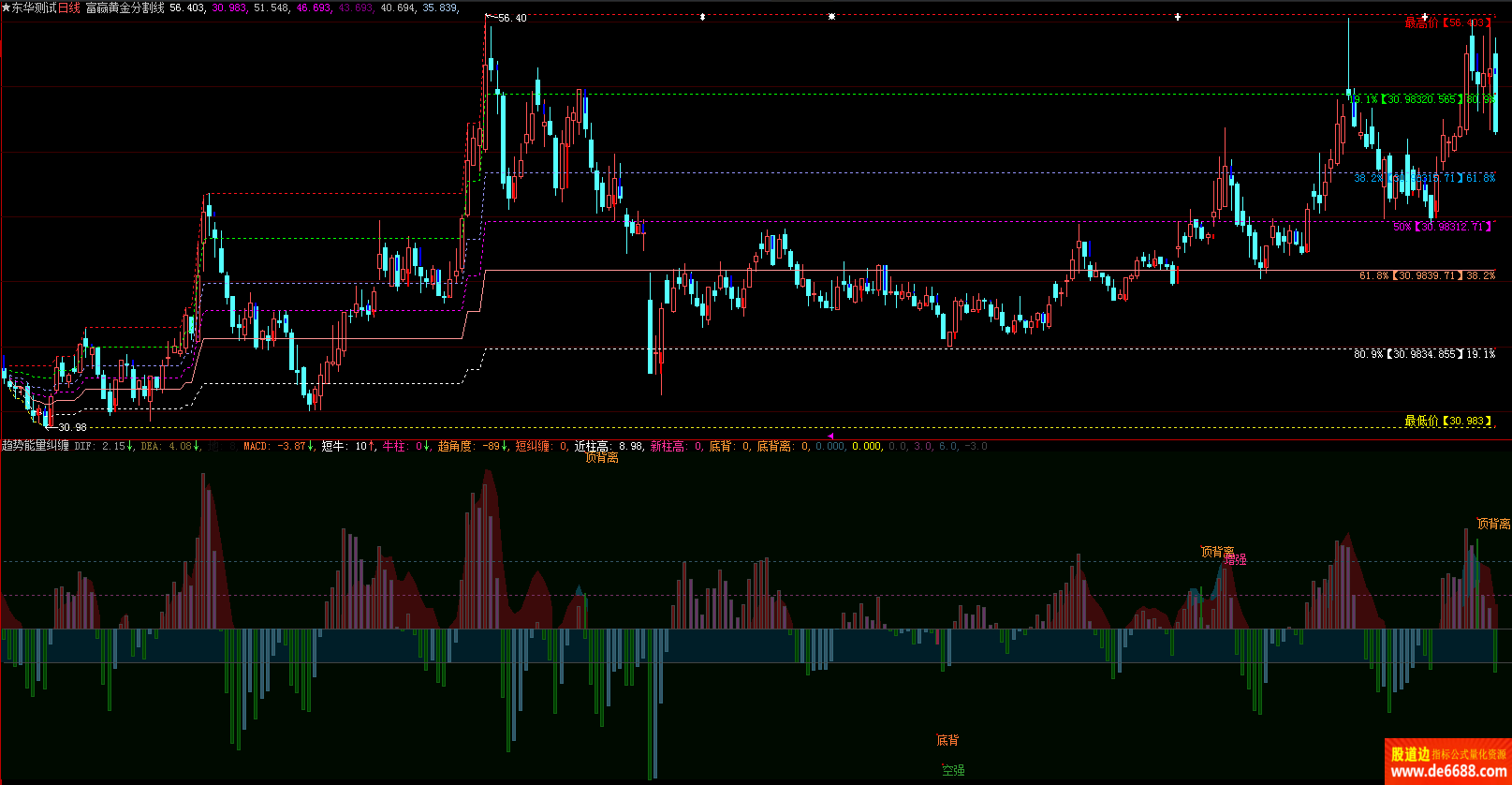Click the 底背 signal label in the indicator

click(x=947, y=740)
